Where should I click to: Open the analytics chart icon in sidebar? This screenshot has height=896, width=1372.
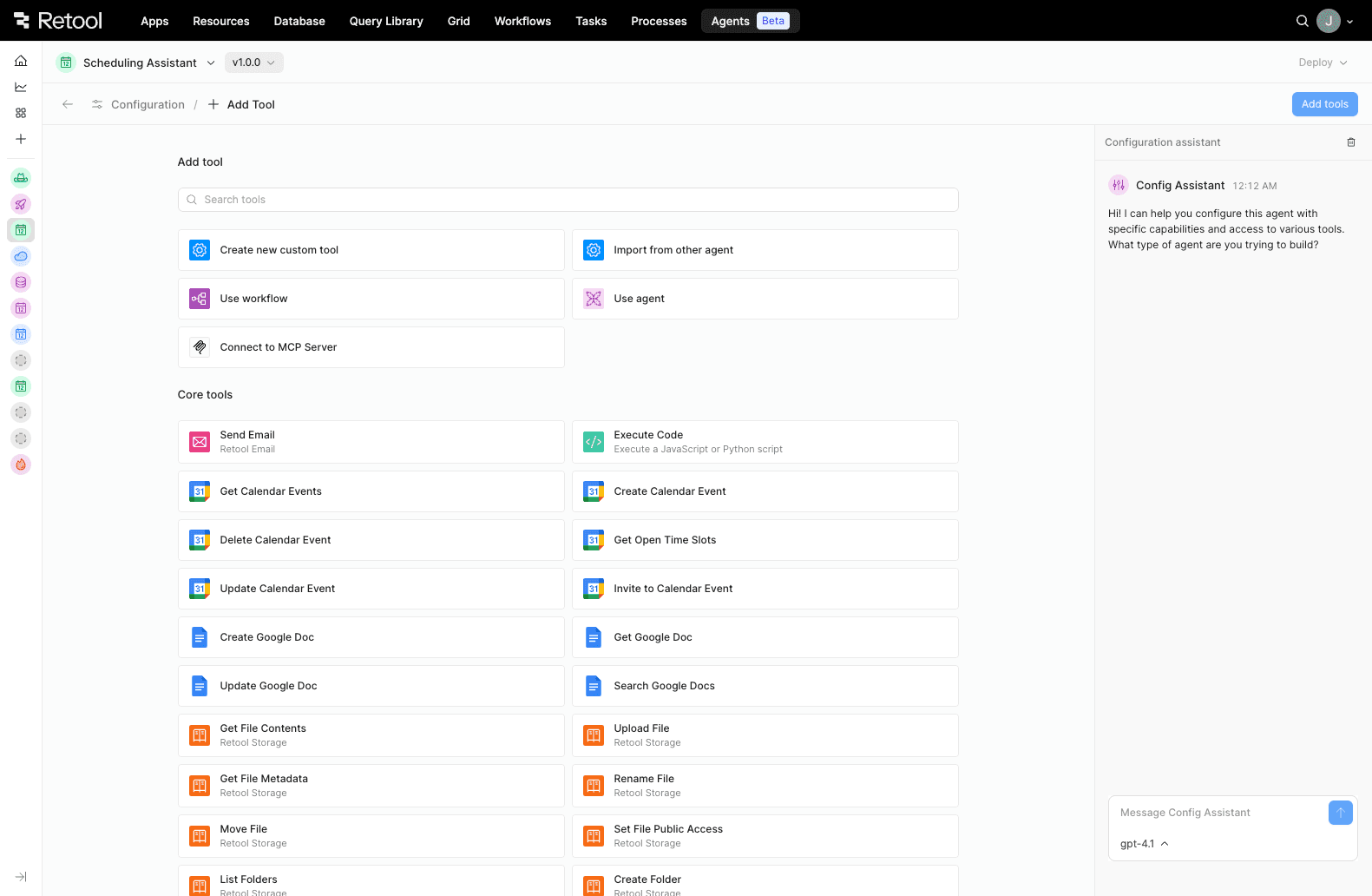21,87
